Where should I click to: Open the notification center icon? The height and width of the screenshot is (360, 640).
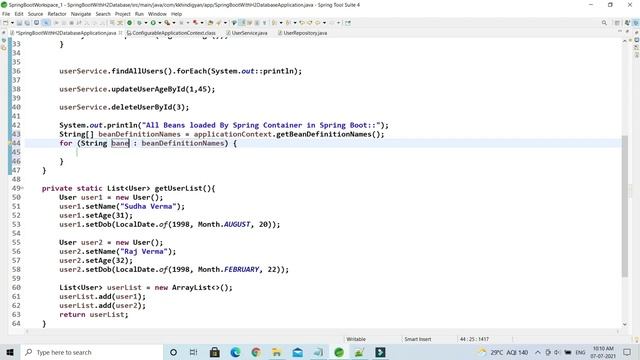point(627,352)
